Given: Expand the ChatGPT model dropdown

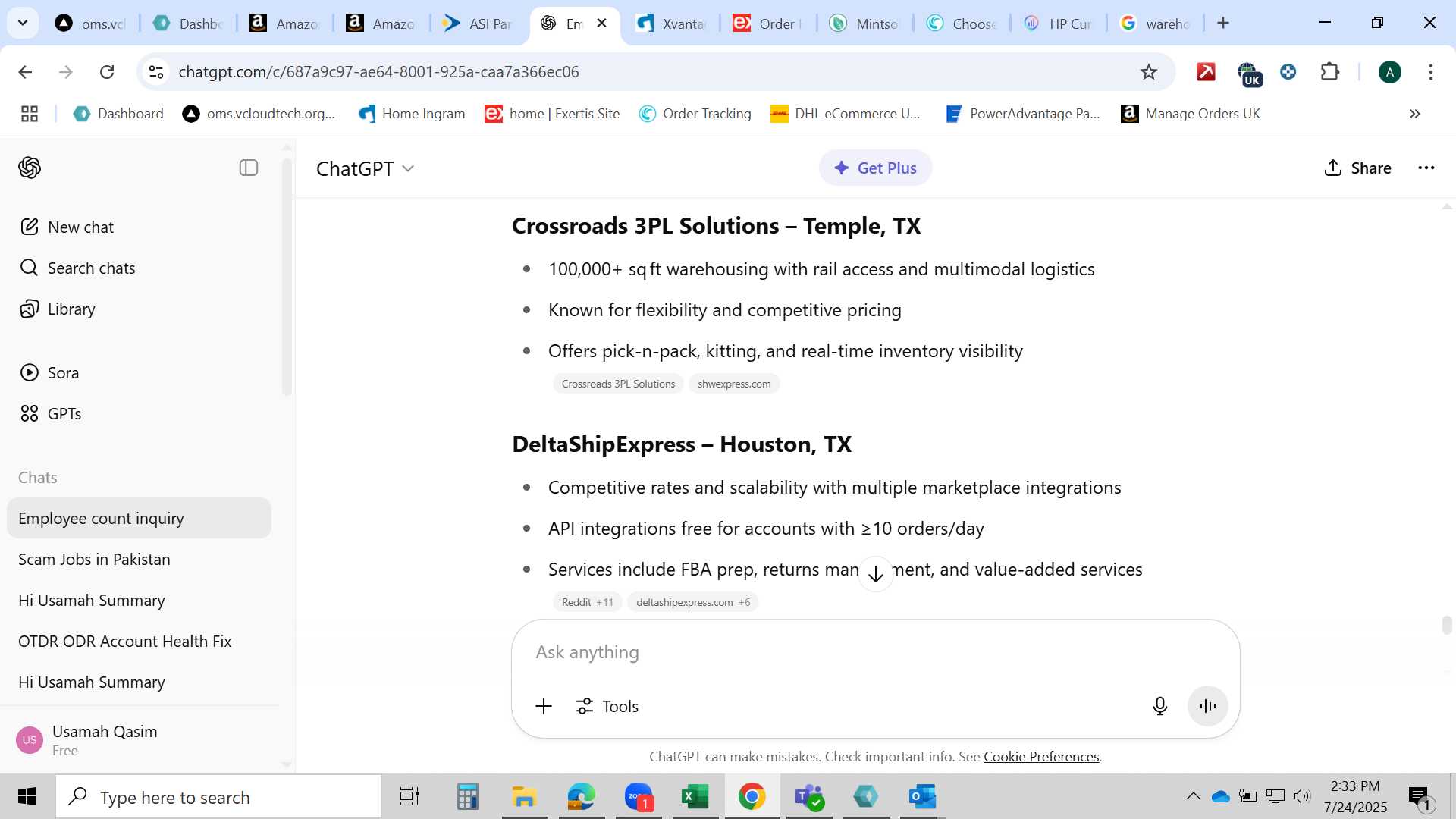Looking at the screenshot, I should [x=366, y=168].
